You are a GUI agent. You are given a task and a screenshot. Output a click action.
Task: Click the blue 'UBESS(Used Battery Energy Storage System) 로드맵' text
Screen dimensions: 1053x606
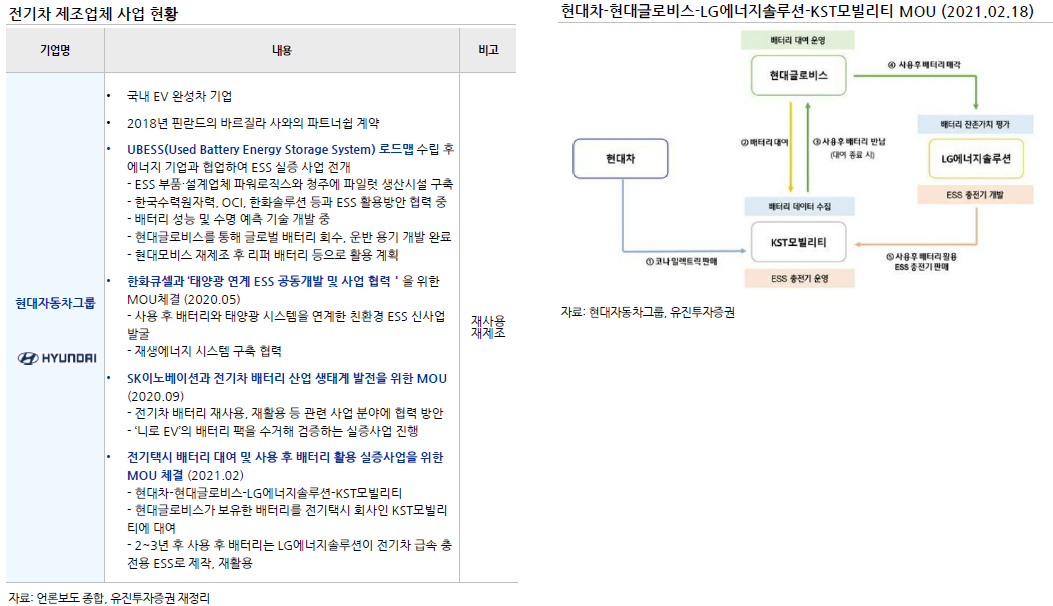(270, 149)
